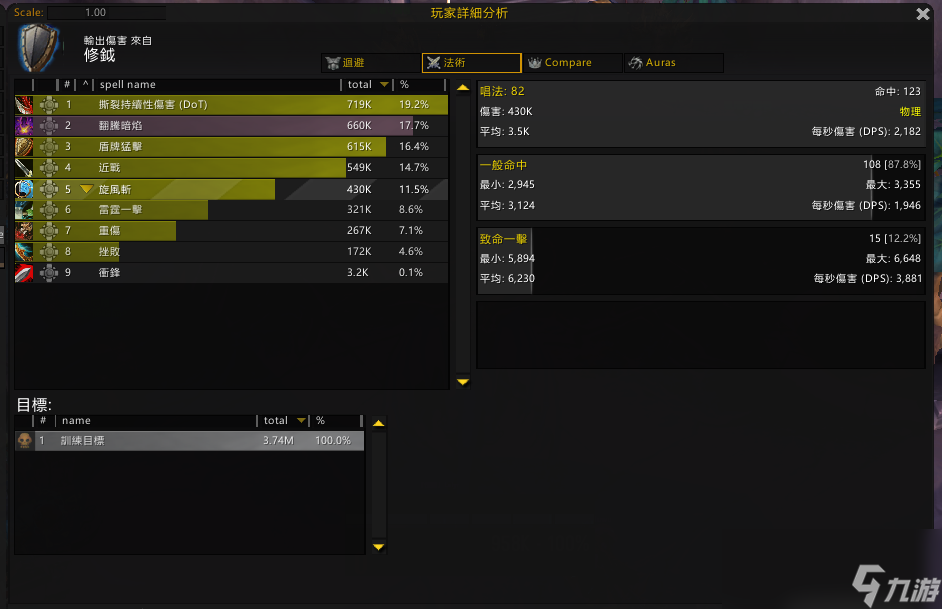Click the player name 修鉞
Viewport: 942px width, 609px height.
(100, 55)
